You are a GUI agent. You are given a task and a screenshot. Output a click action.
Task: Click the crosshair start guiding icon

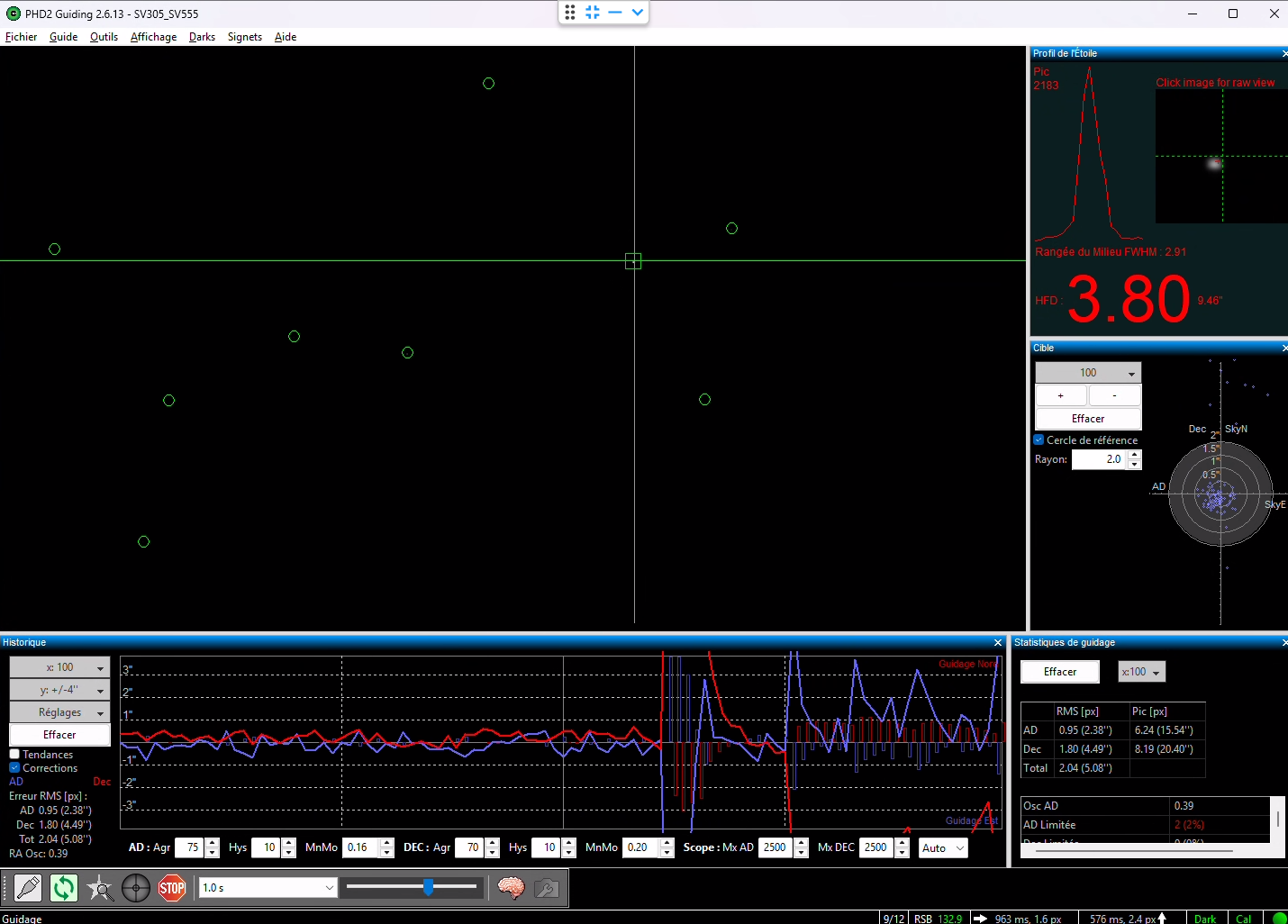(136, 888)
